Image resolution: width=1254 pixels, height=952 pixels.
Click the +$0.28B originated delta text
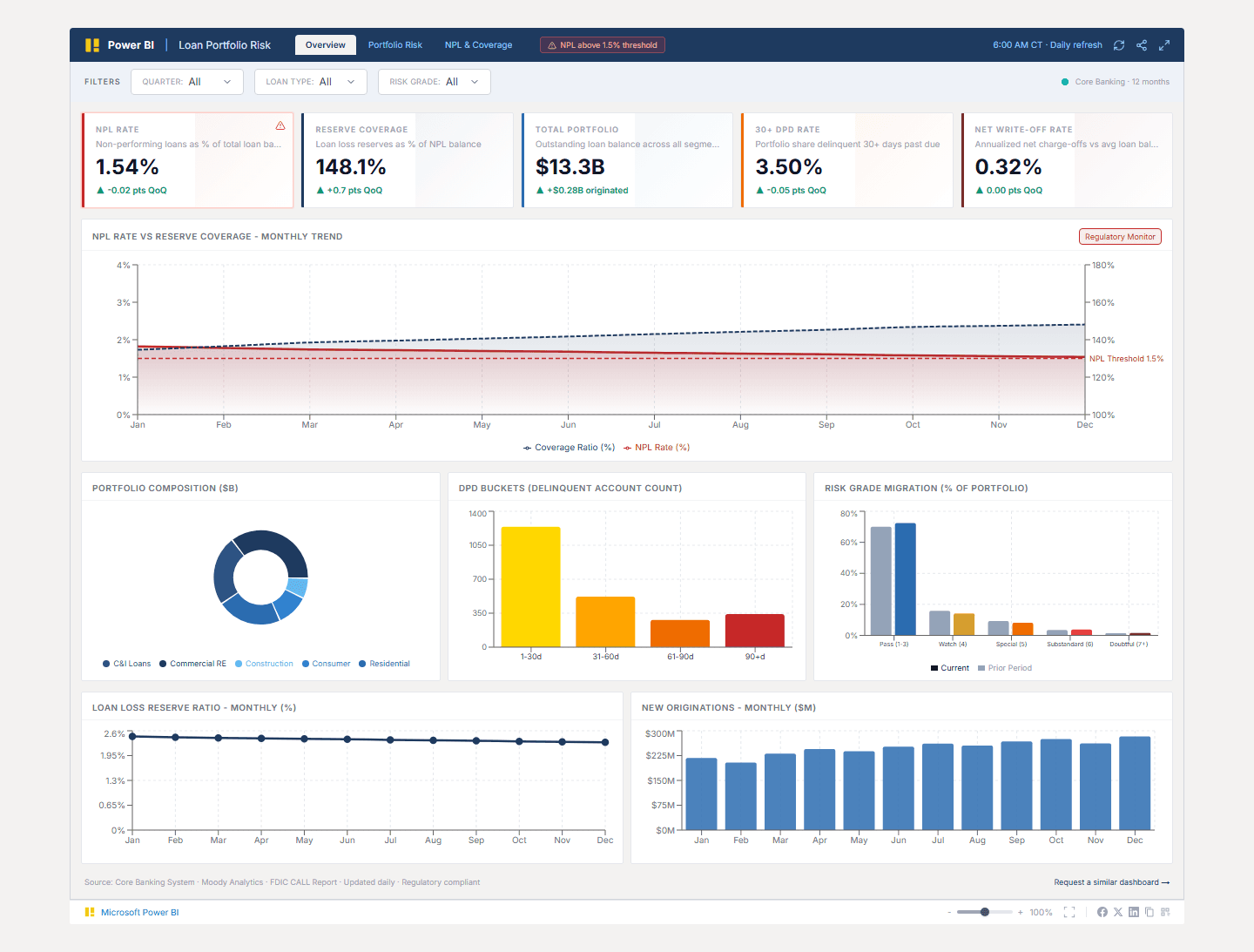(588, 190)
